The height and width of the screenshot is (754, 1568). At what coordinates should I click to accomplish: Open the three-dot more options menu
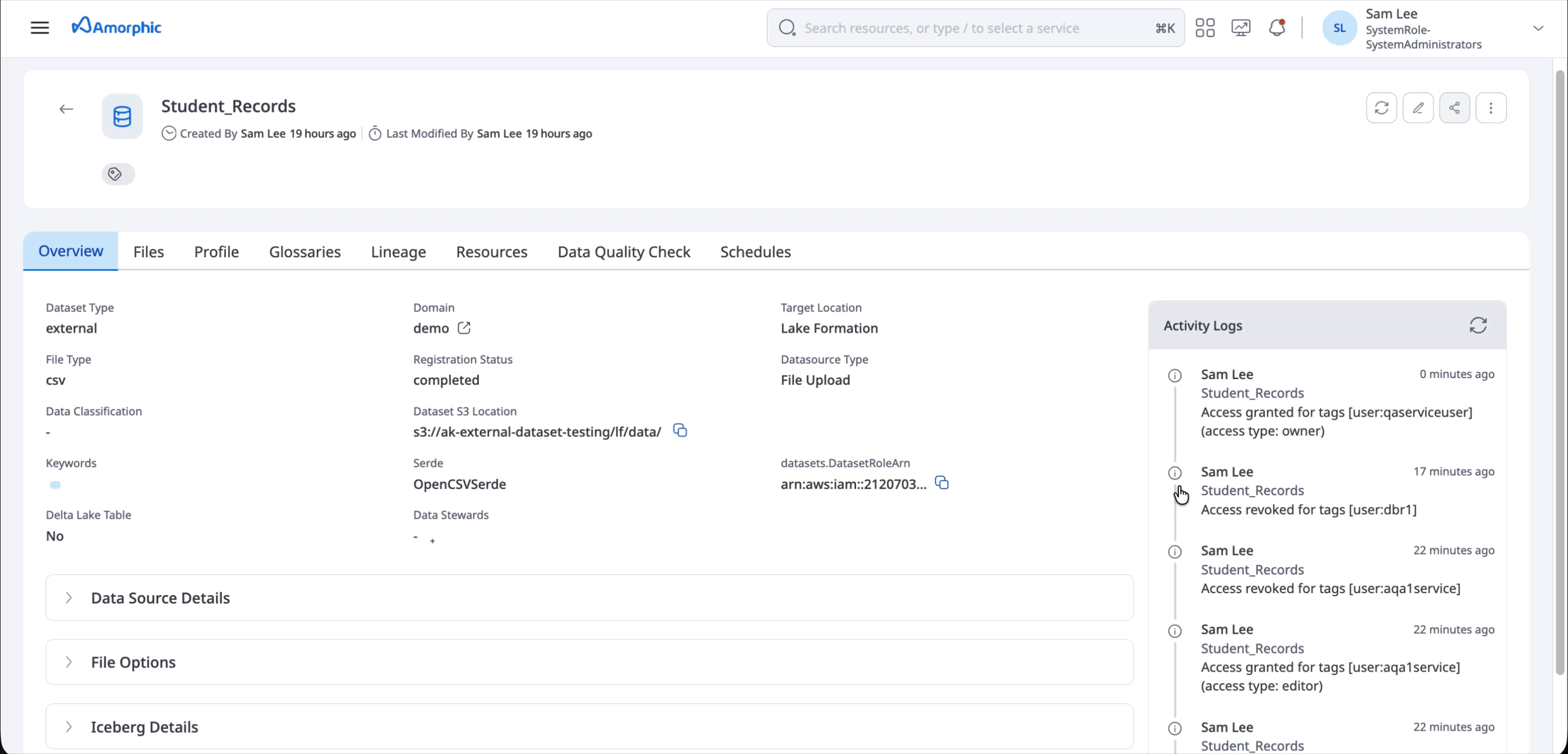point(1491,108)
